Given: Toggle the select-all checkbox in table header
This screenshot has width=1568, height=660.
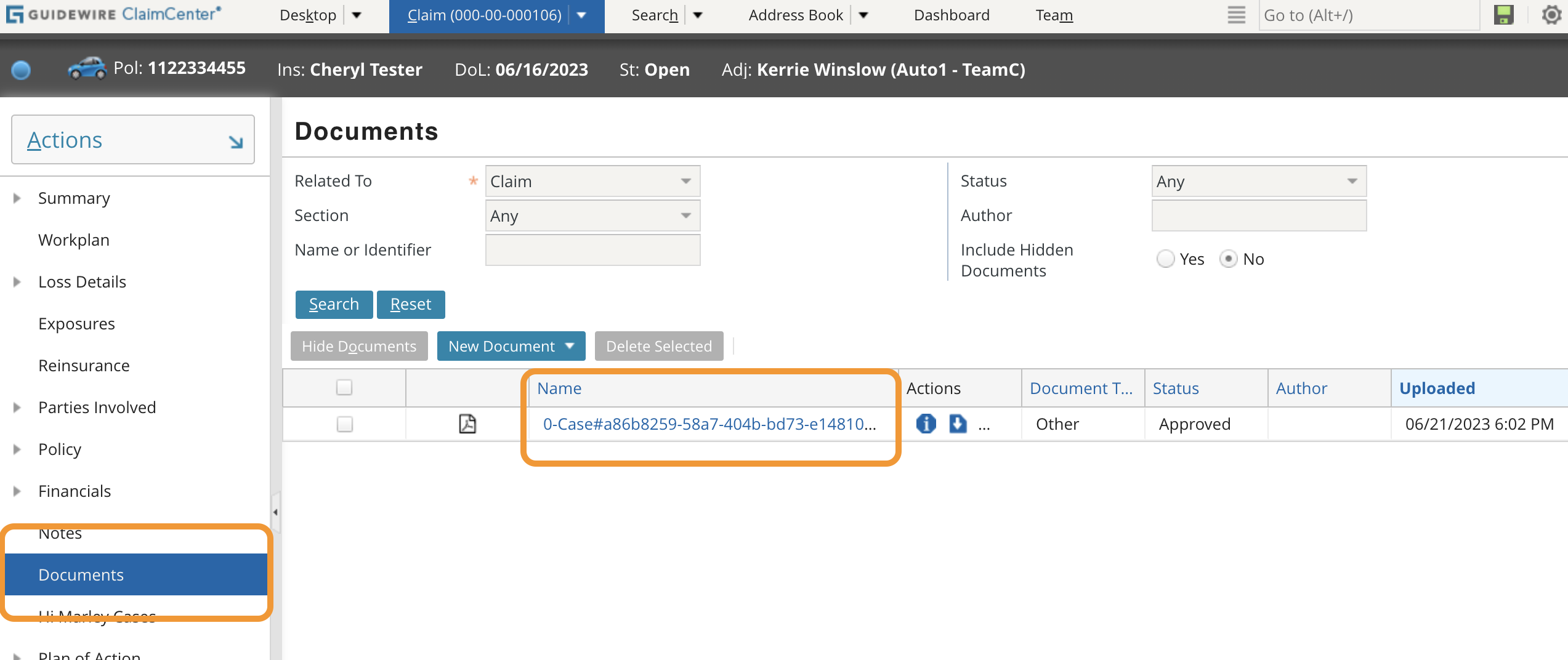Looking at the screenshot, I should [x=345, y=388].
